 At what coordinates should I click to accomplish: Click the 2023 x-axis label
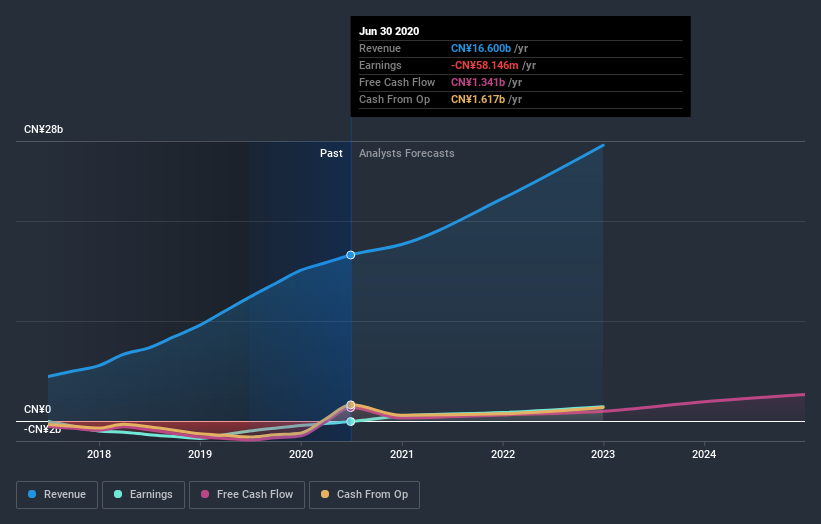[603, 454]
